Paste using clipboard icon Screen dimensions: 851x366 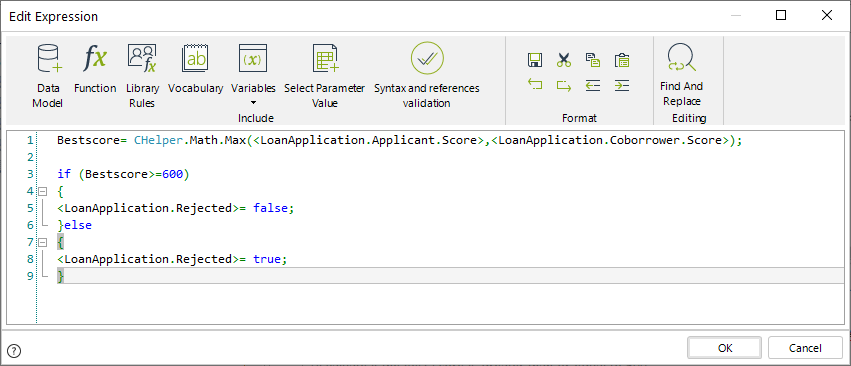pyautogui.click(x=621, y=60)
